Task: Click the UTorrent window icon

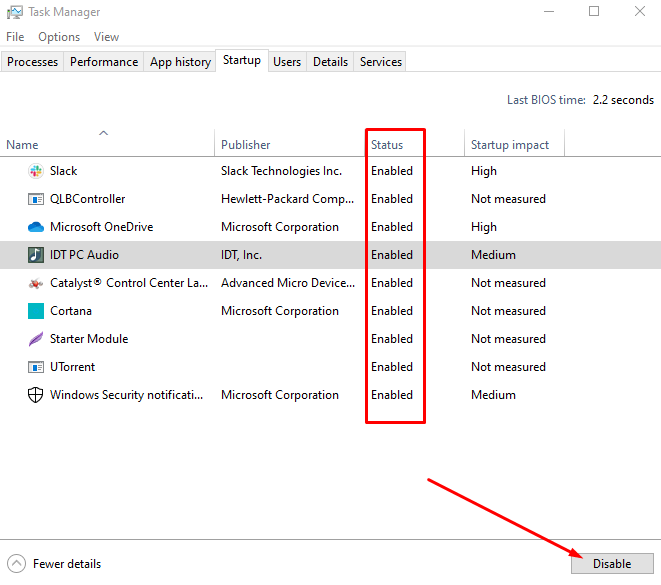Action: pyautogui.click(x=36, y=367)
